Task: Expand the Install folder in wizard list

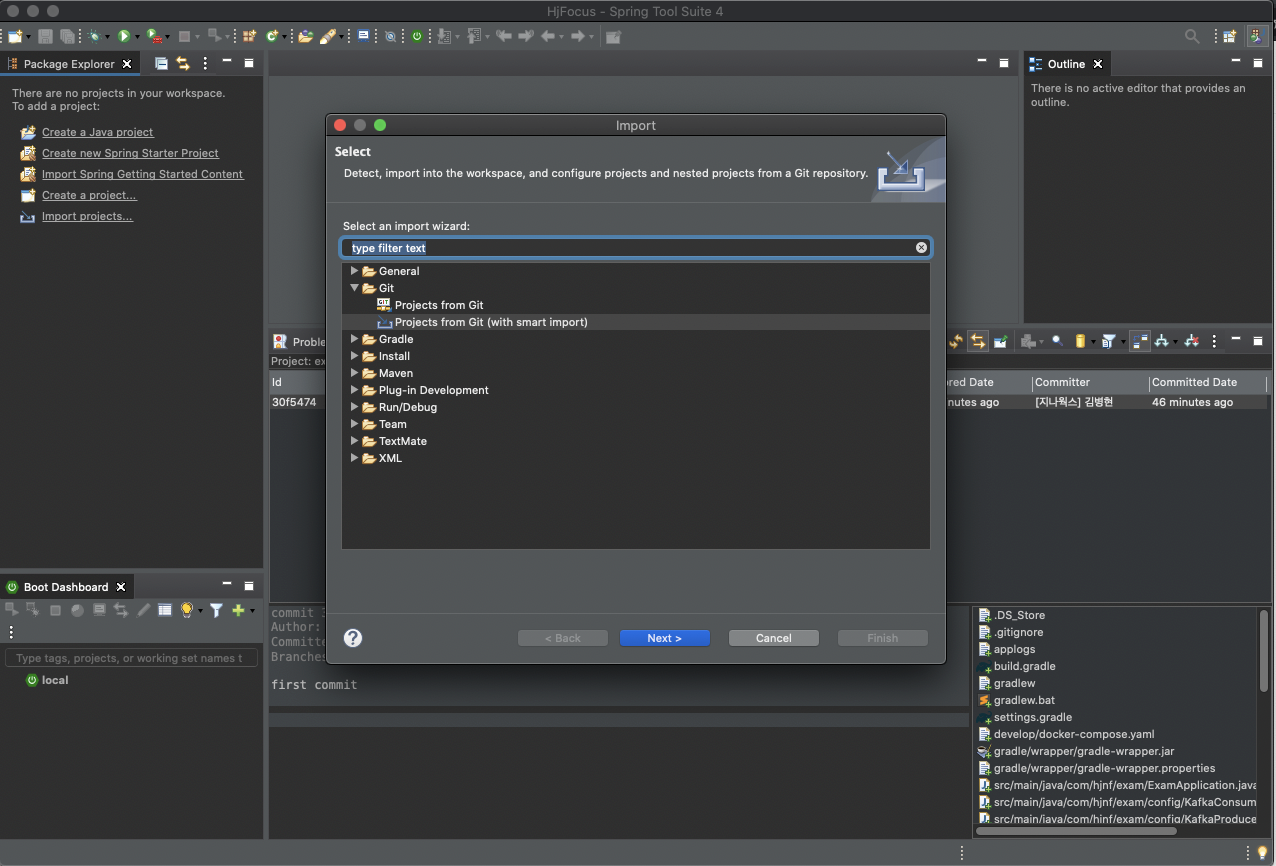Action: click(354, 356)
